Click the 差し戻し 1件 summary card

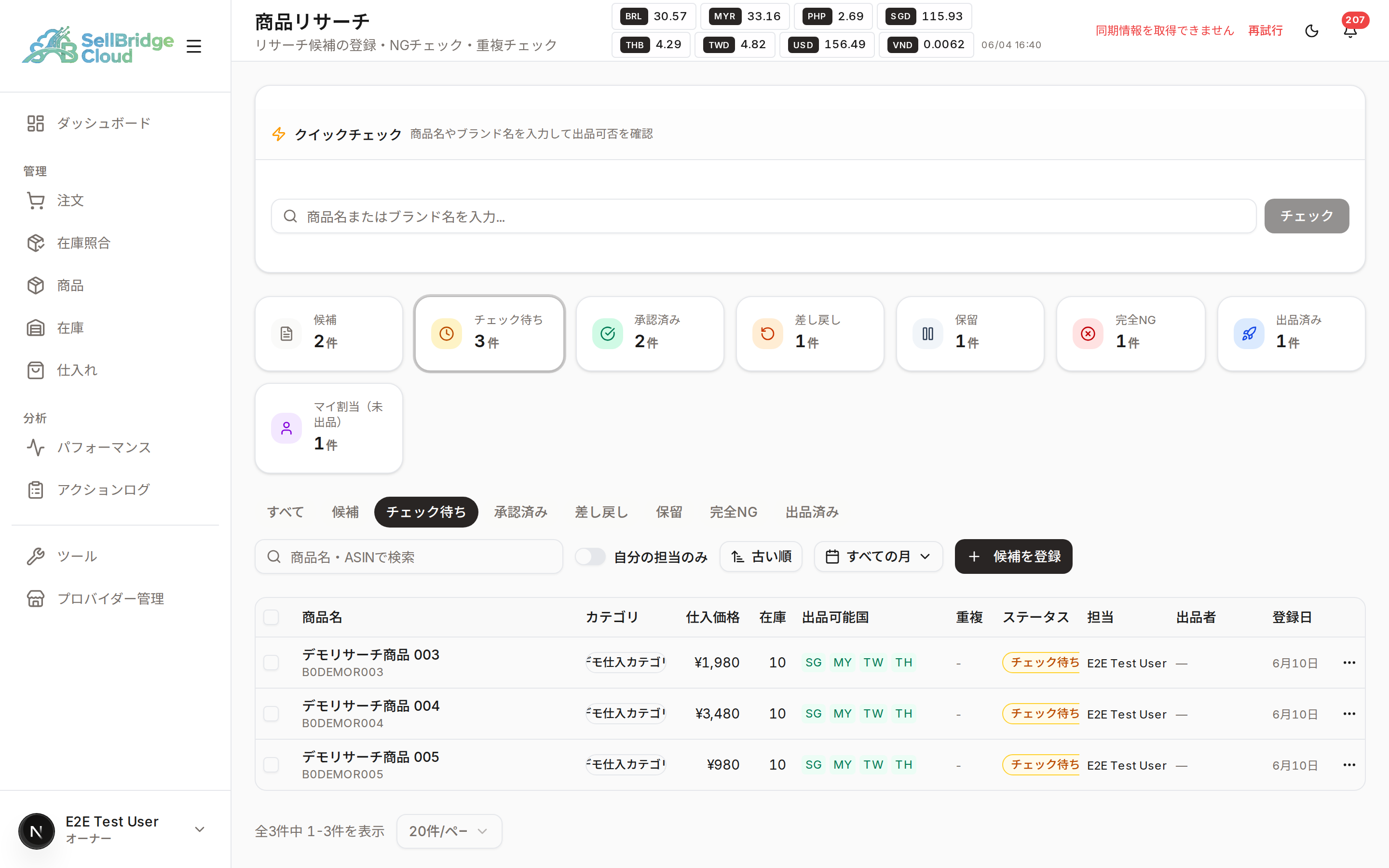click(810, 334)
